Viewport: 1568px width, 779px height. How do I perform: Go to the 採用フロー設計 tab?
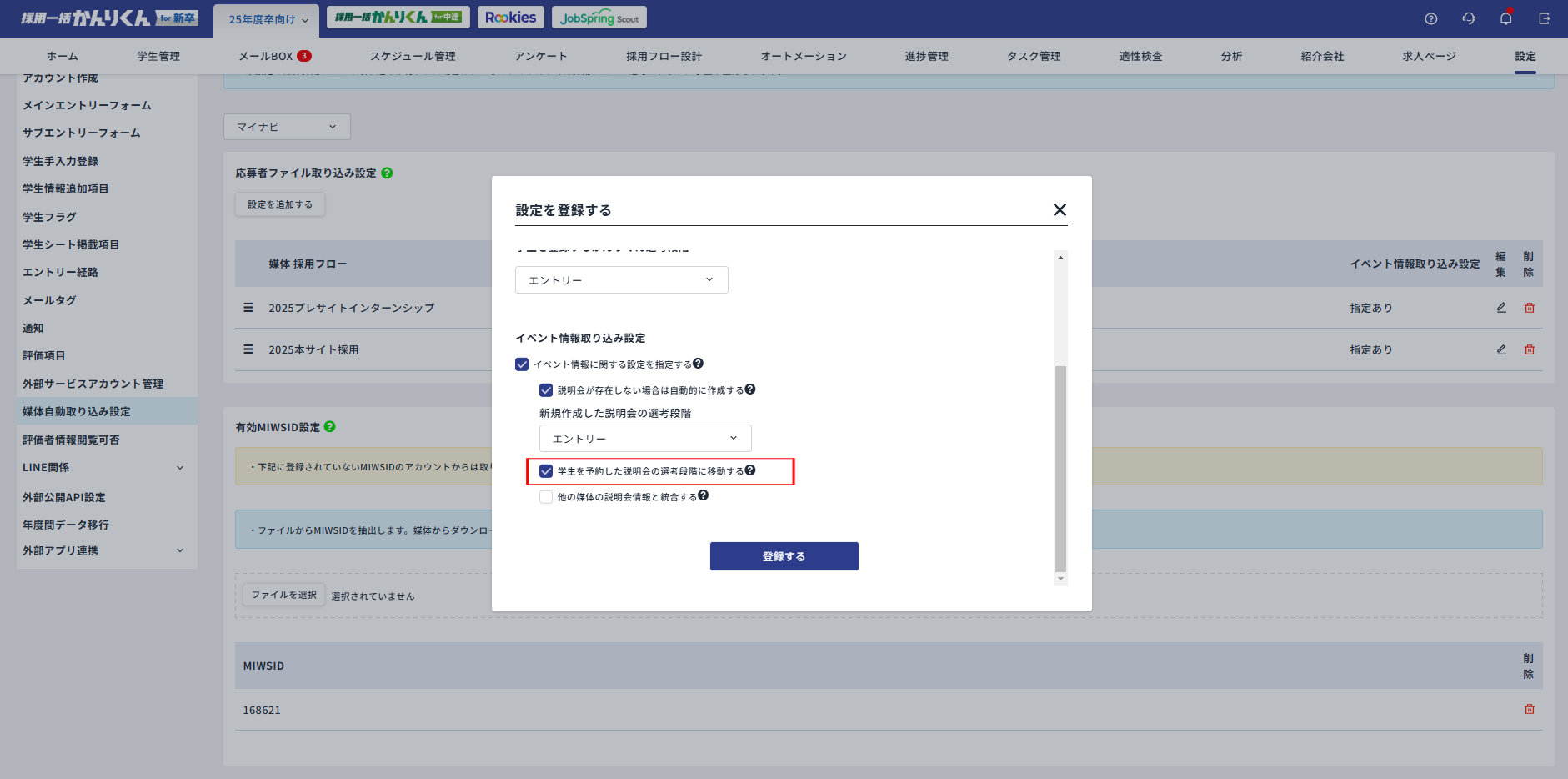point(664,56)
